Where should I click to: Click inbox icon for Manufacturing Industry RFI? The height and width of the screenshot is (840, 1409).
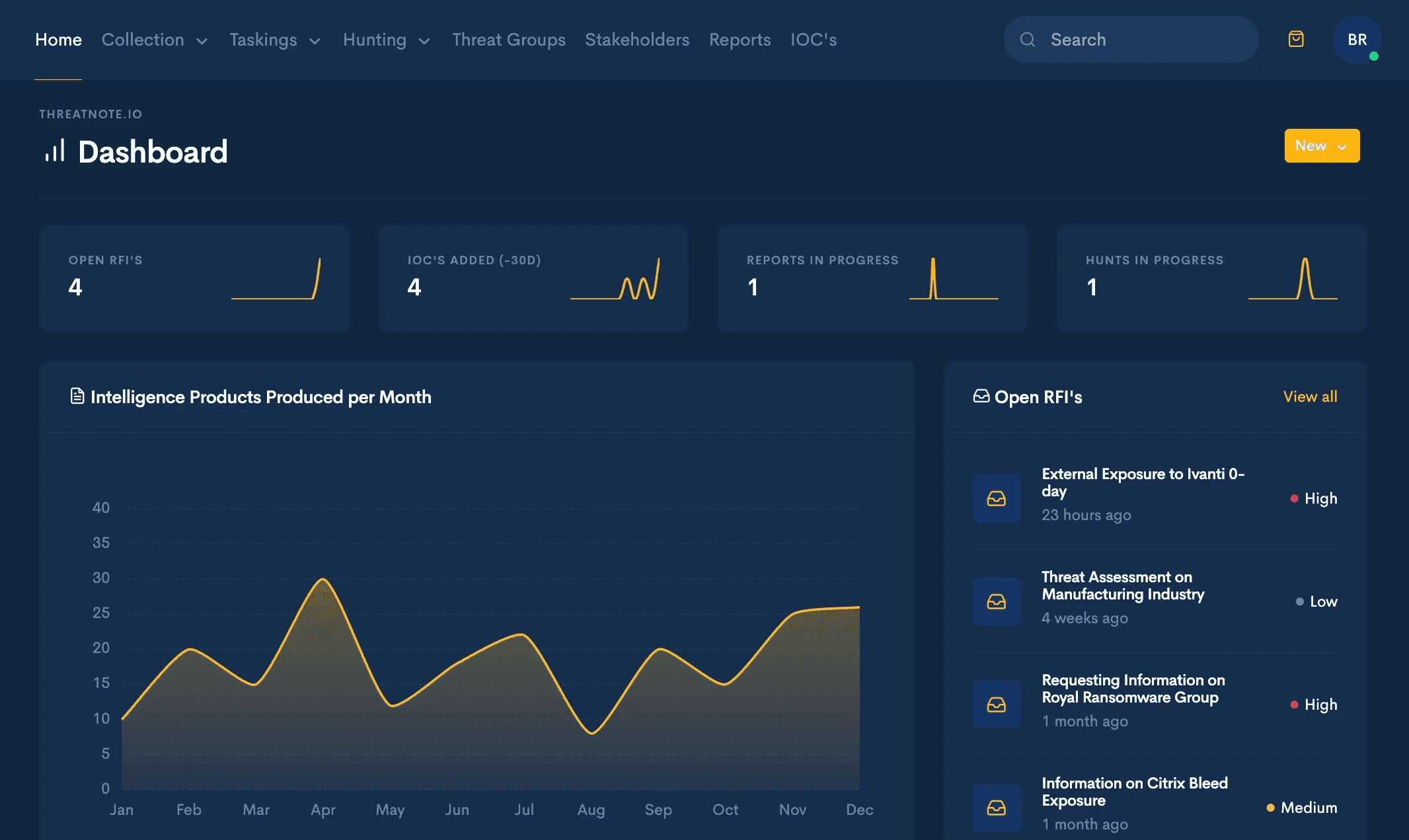click(997, 601)
